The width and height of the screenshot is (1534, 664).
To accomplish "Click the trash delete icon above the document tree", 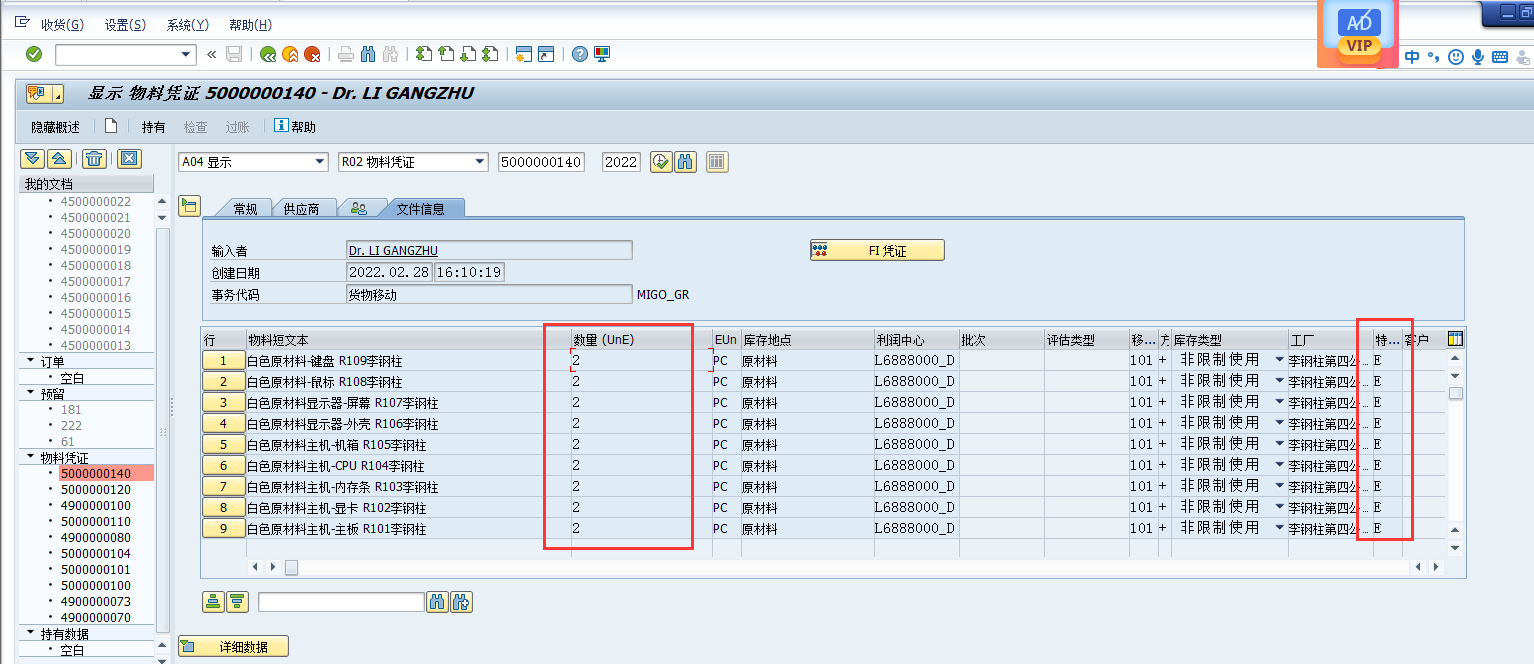I will point(94,158).
